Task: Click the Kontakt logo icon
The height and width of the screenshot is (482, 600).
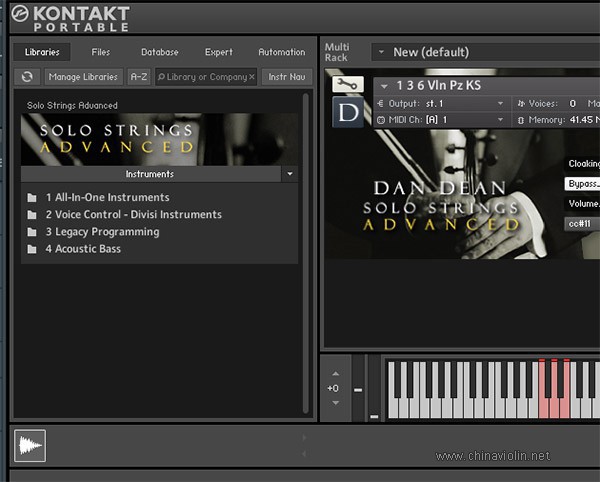Action: pos(20,13)
